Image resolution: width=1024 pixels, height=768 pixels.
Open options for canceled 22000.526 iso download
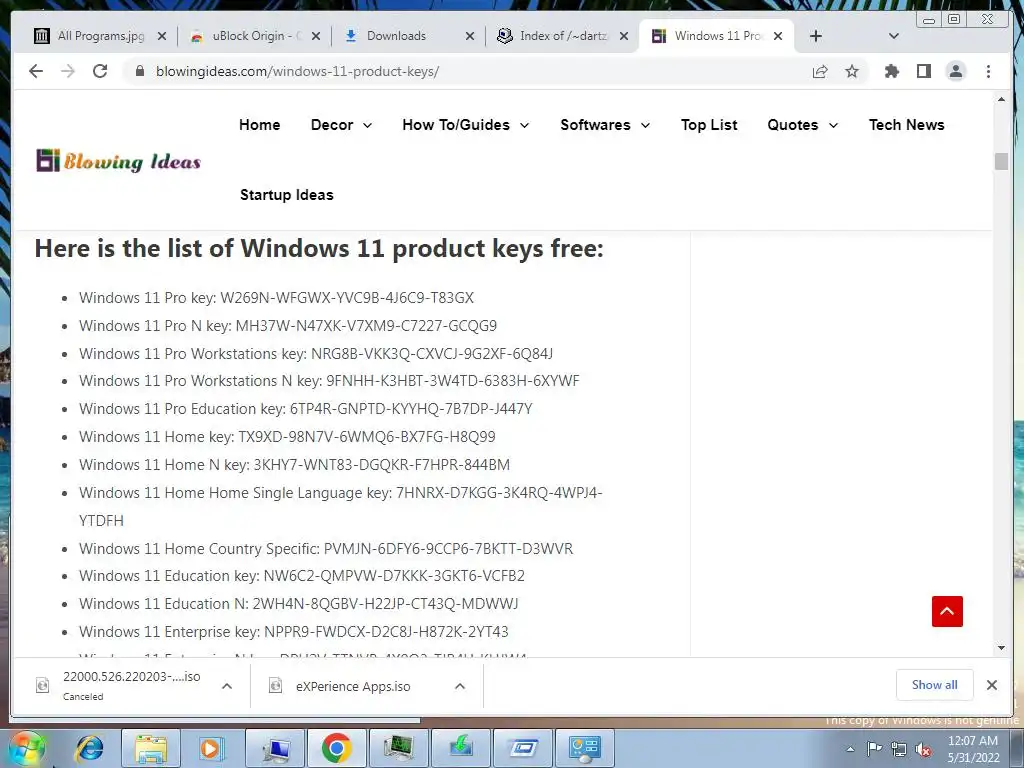pyautogui.click(x=227, y=686)
